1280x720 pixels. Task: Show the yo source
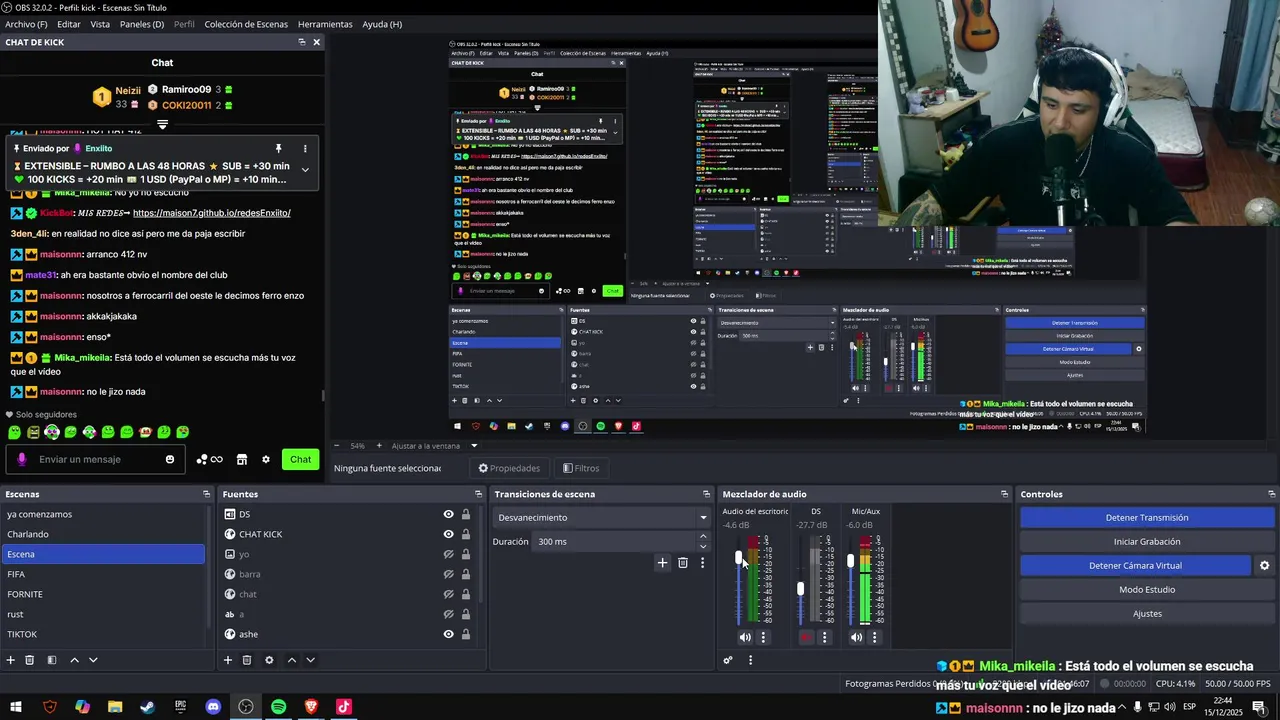[449, 554]
